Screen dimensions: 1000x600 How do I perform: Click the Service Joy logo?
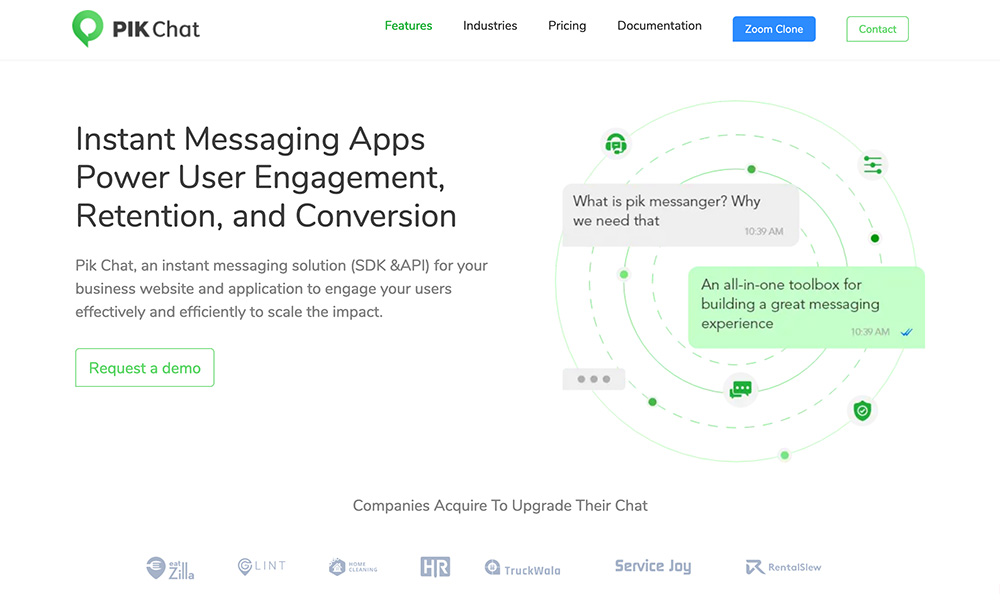[652, 566]
